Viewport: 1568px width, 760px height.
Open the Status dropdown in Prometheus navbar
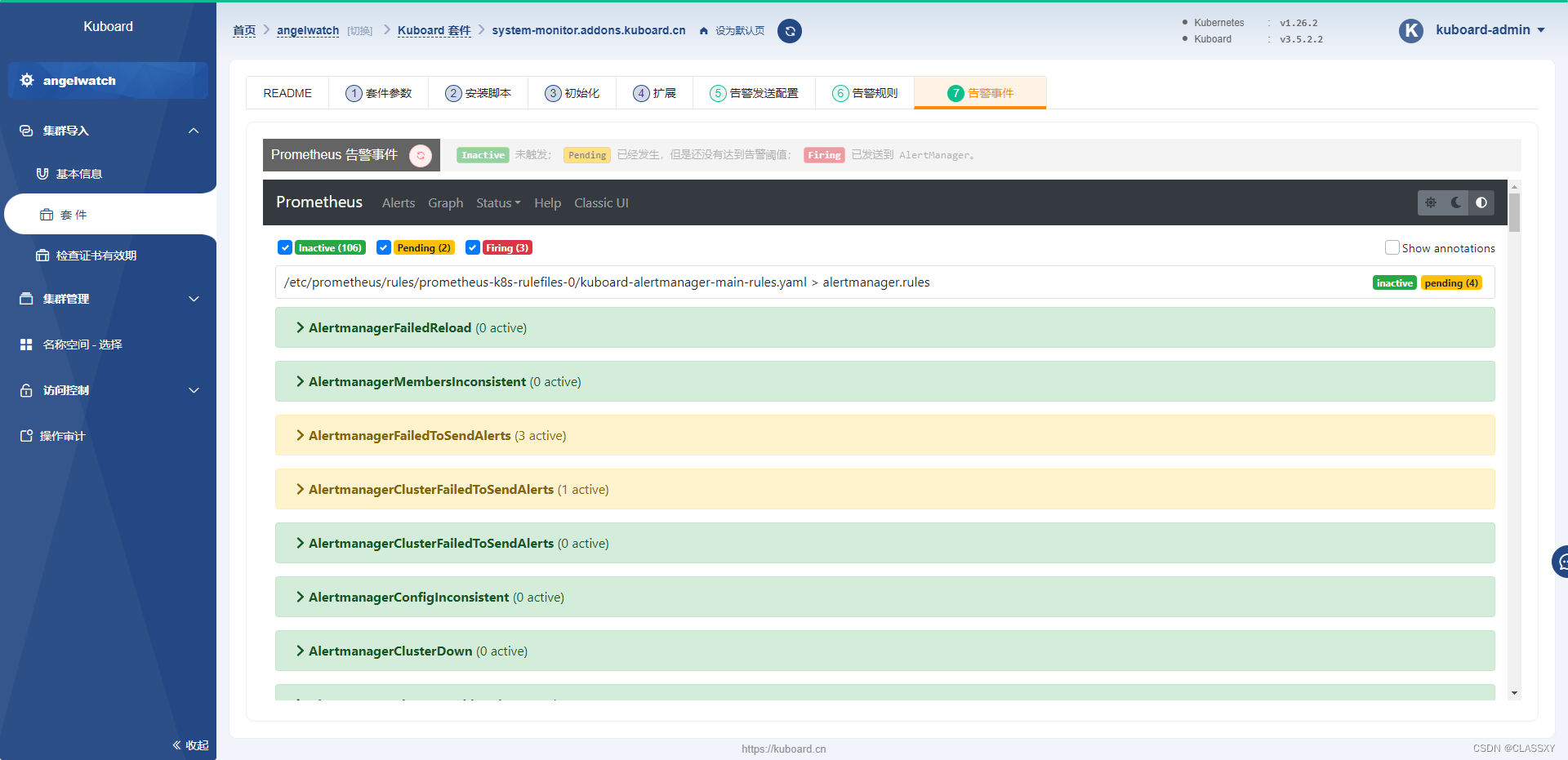tap(498, 202)
